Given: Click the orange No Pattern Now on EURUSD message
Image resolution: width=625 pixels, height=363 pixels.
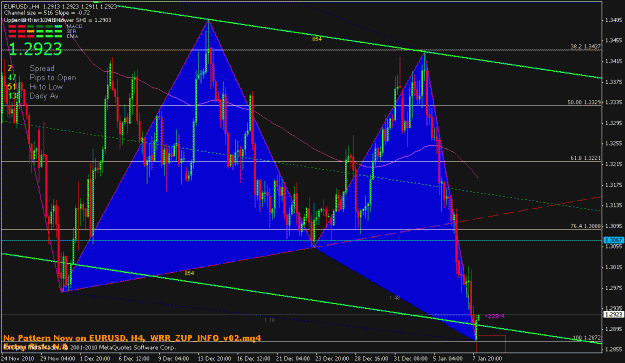Looking at the screenshot, I should point(132,338).
